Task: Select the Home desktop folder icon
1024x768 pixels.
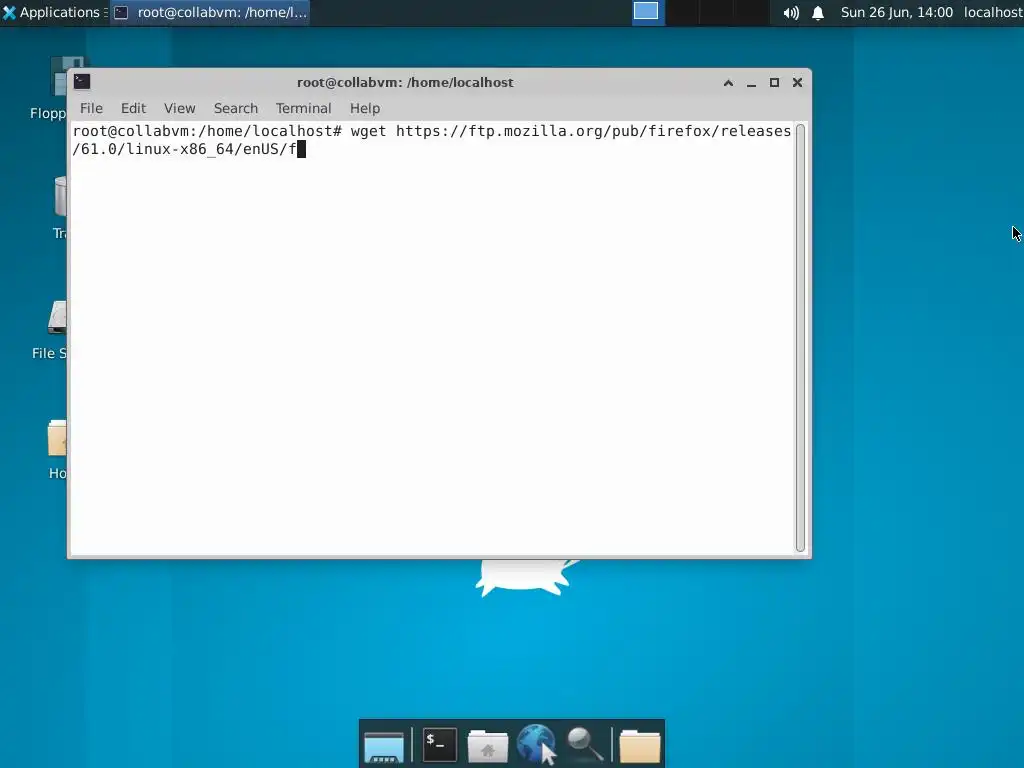Action: click(57, 449)
